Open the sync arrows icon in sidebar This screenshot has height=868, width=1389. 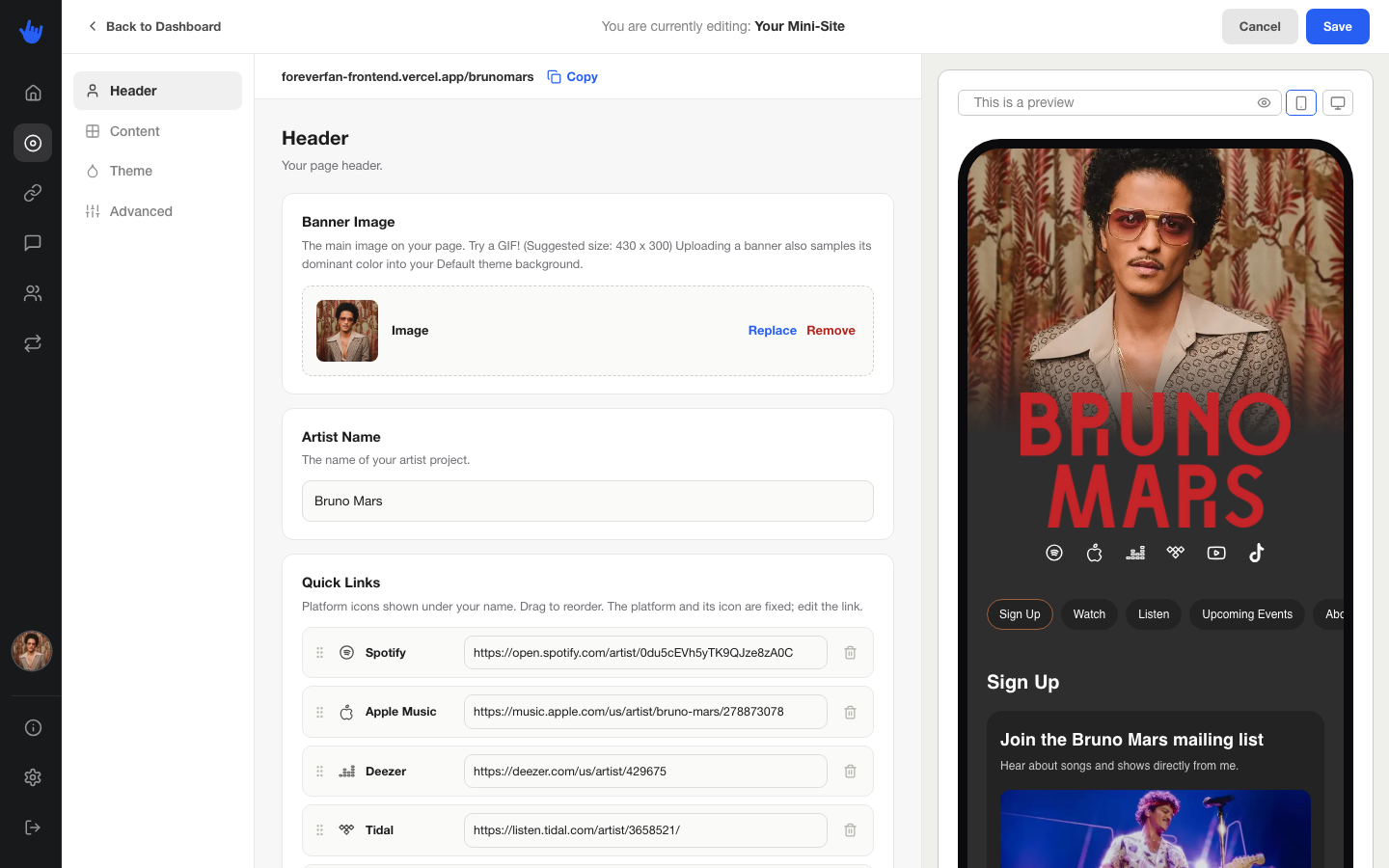coord(33,343)
